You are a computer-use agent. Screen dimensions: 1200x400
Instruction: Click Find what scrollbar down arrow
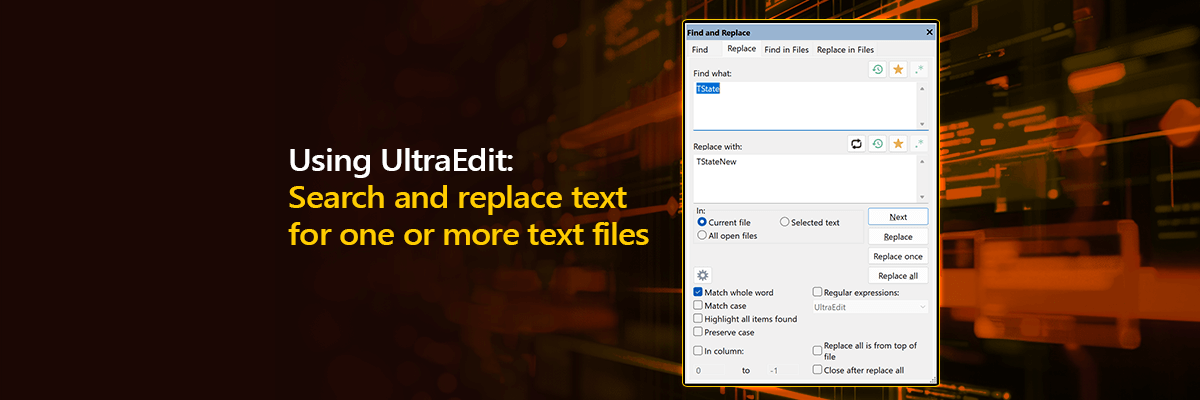pyautogui.click(x=922, y=122)
